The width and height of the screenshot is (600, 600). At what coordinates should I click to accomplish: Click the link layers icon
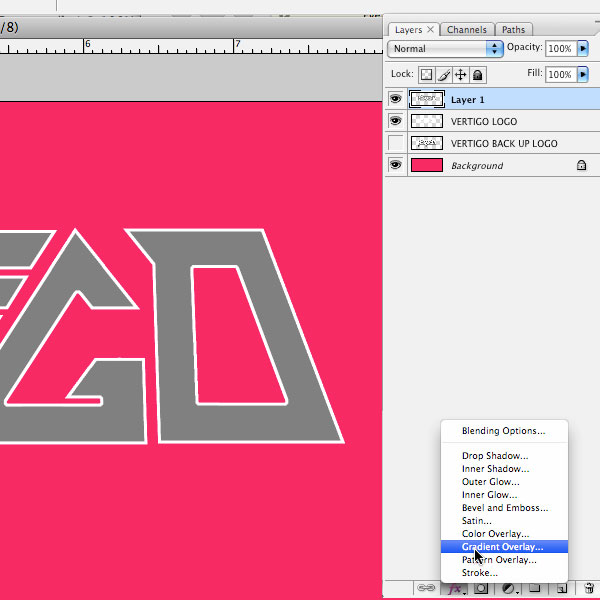[426, 588]
